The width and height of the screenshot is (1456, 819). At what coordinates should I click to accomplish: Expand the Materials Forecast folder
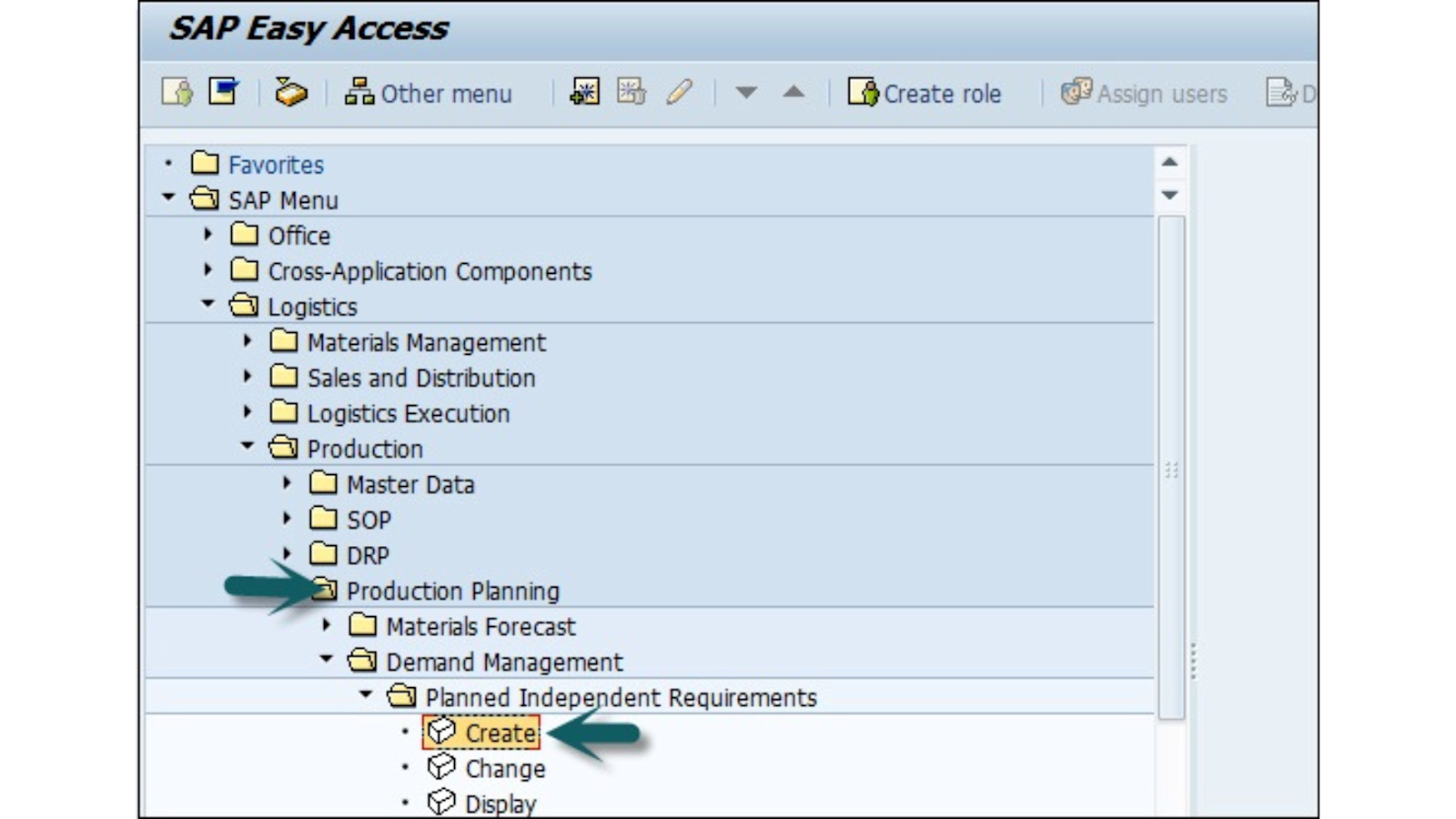326,624
